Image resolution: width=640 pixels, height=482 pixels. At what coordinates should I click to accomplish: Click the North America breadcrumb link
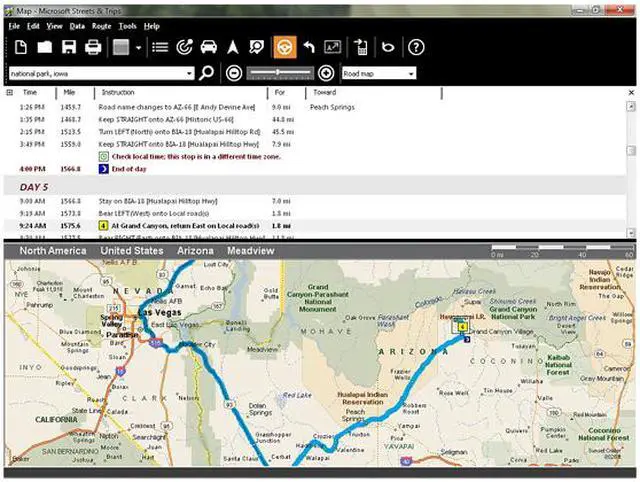click(x=53, y=251)
